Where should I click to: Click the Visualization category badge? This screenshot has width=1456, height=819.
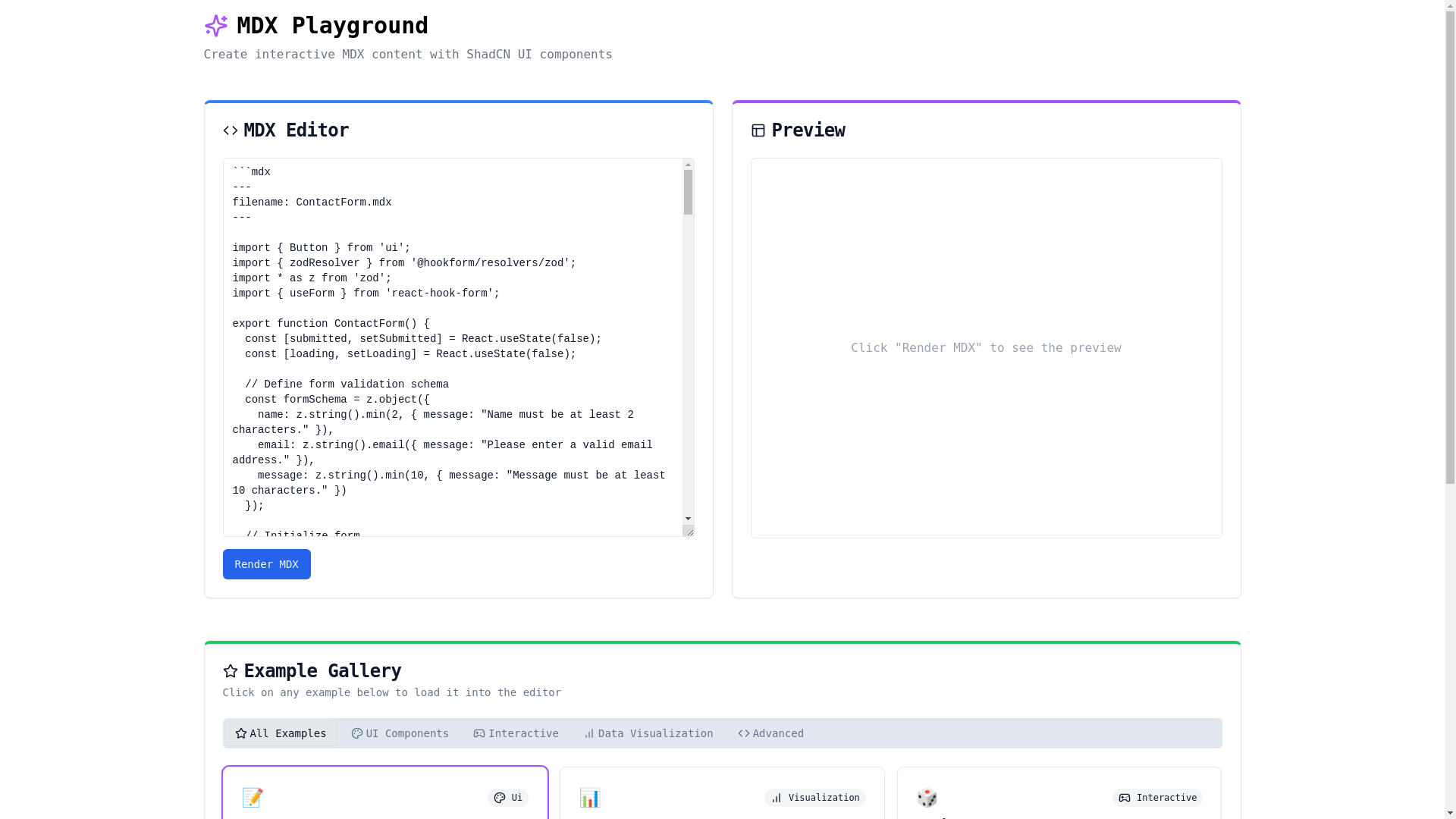pyautogui.click(x=815, y=798)
